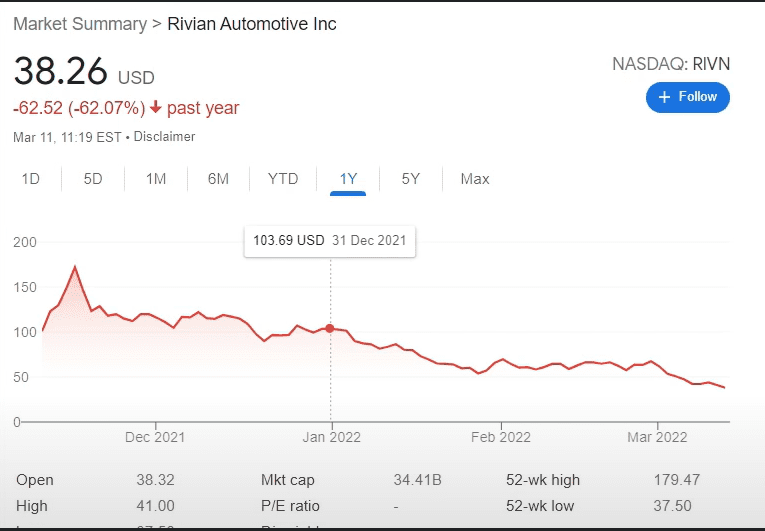Switch to the 1M range tab
The image size is (765, 531).
[x=156, y=179]
